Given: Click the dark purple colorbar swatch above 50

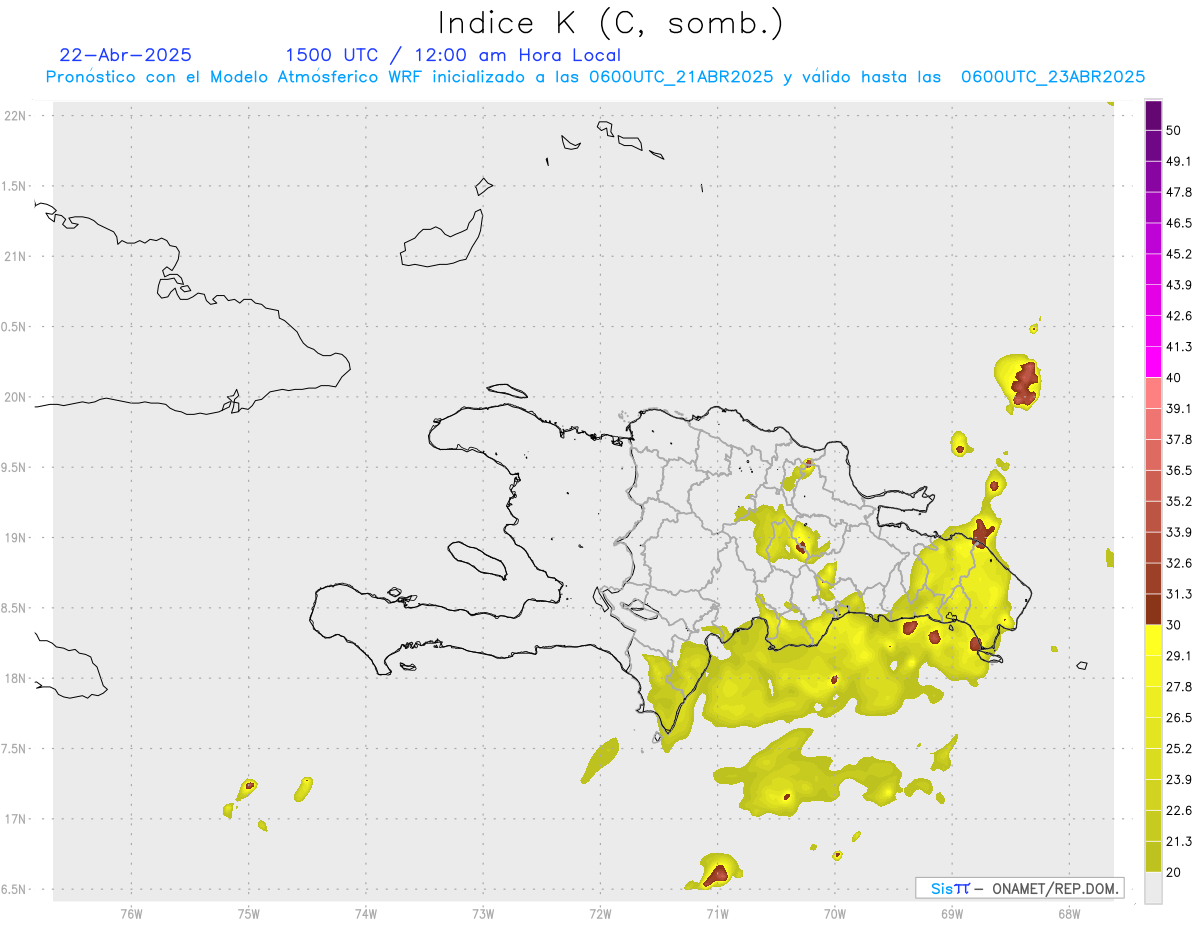Looking at the screenshot, I should (x=1153, y=115).
